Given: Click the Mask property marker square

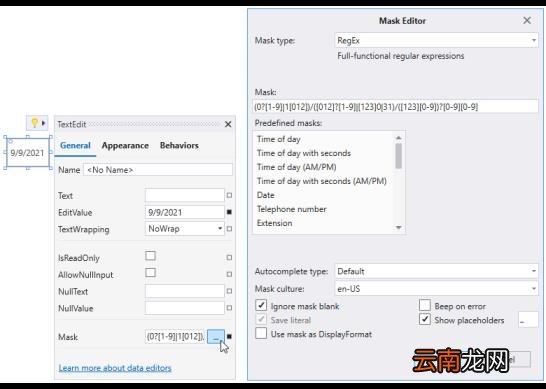Looking at the screenshot, I should tap(229, 336).
